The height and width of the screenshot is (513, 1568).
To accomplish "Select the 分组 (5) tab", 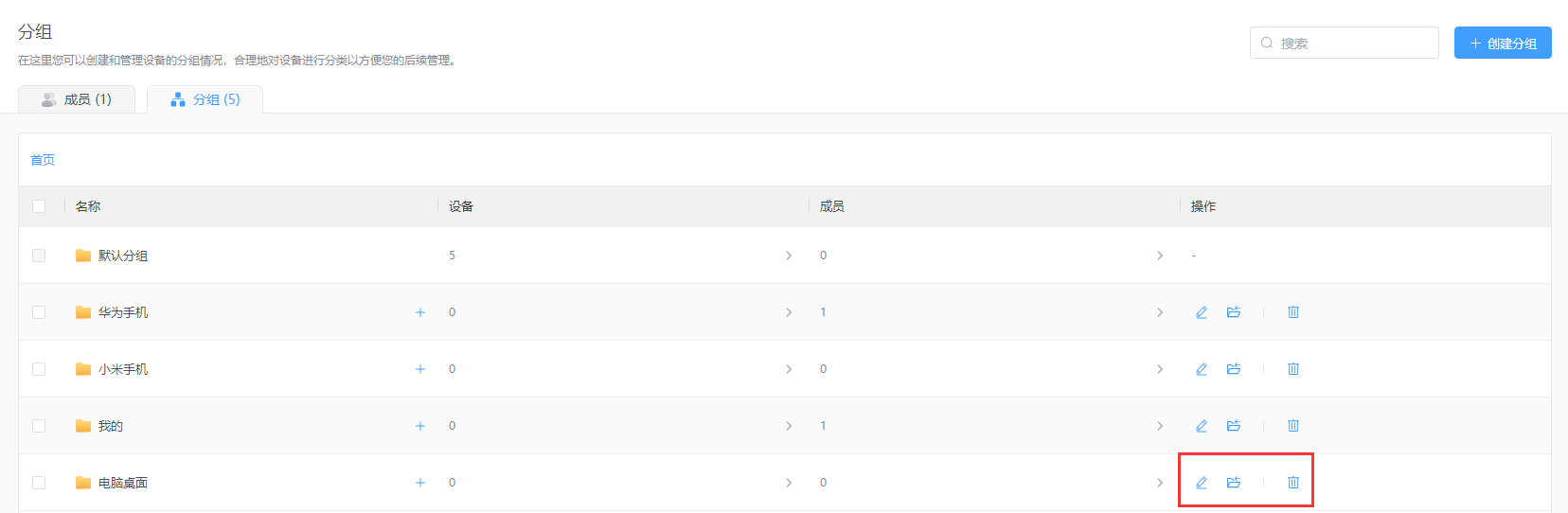I will [205, 99].
